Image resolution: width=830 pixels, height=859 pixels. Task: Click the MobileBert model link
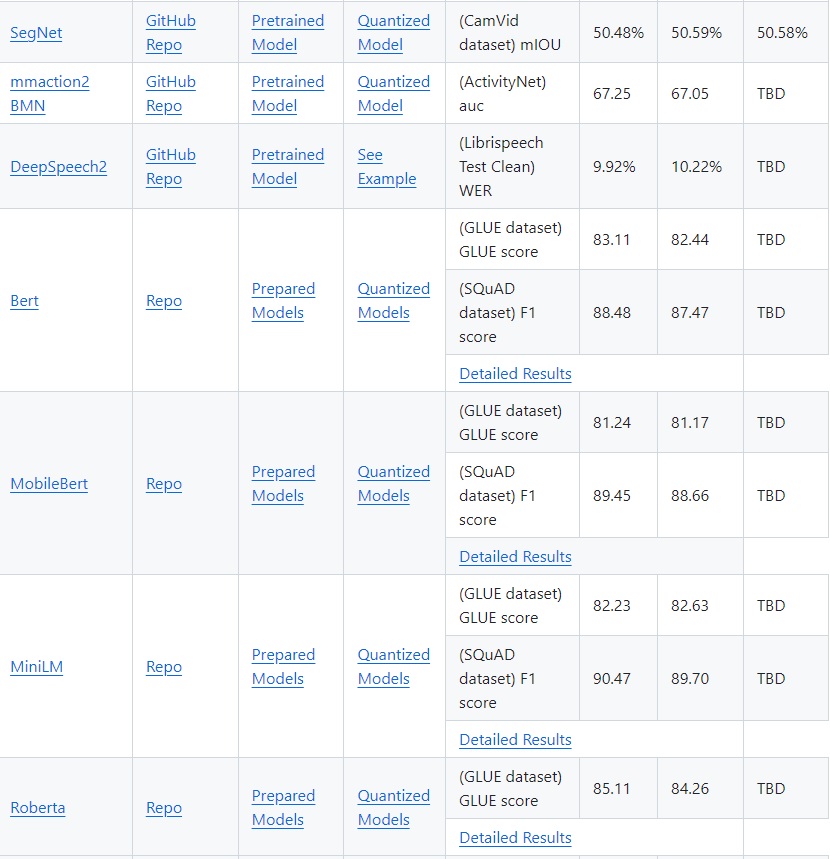tap(49, 483)
